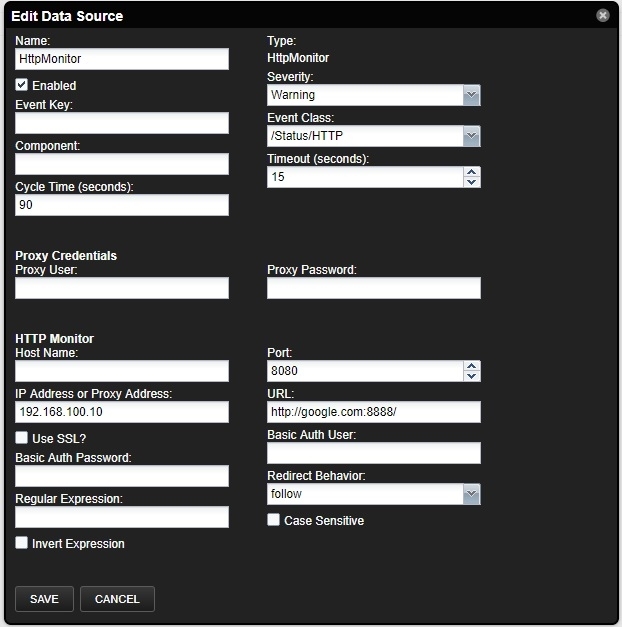
Task: Check the Invert Expression option
Action: [x=22, y=543]
